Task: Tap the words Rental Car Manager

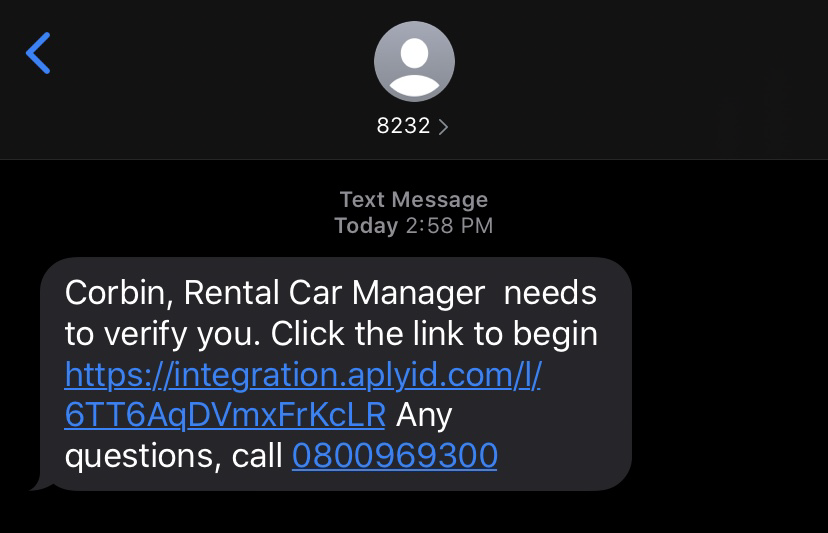Action: point(334,294)
